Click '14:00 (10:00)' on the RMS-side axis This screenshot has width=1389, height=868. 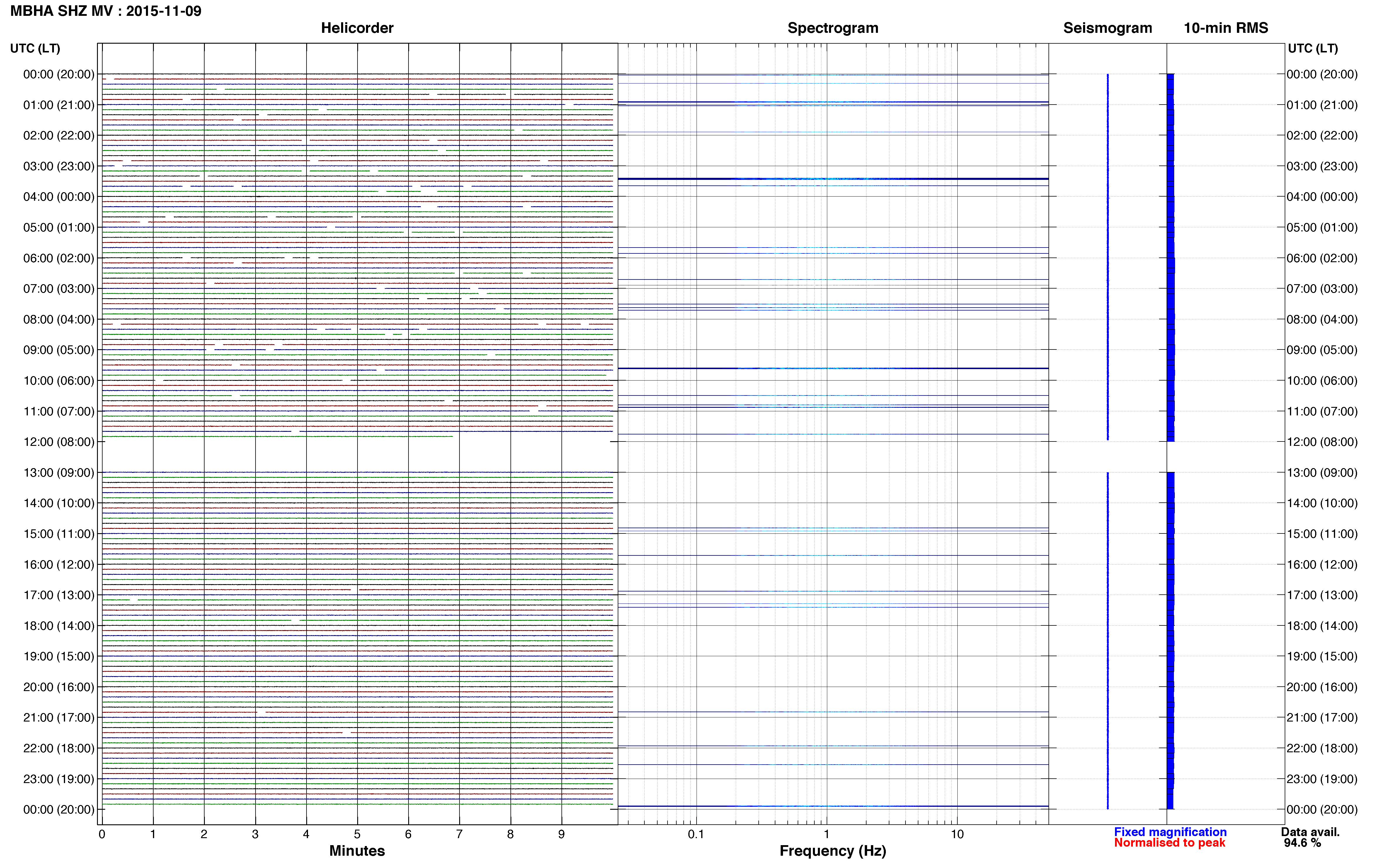pyautogui.click(x=1322, y=504)
